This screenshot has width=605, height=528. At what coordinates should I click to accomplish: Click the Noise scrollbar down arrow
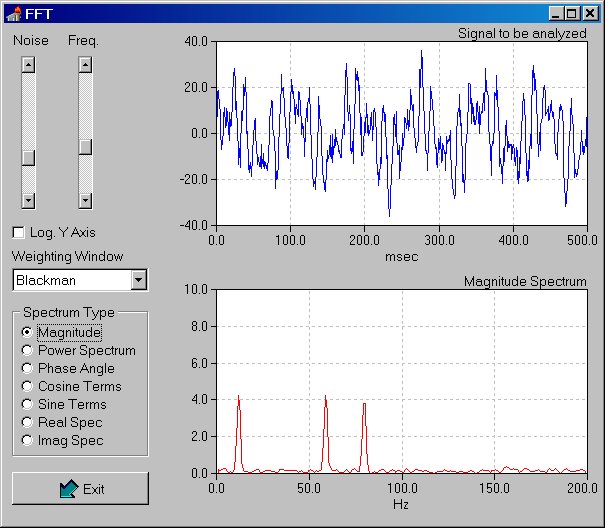[28, 200]
